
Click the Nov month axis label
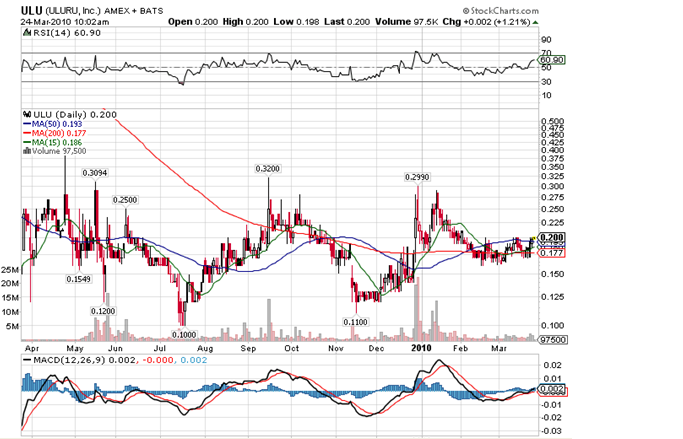coord(336,348)
